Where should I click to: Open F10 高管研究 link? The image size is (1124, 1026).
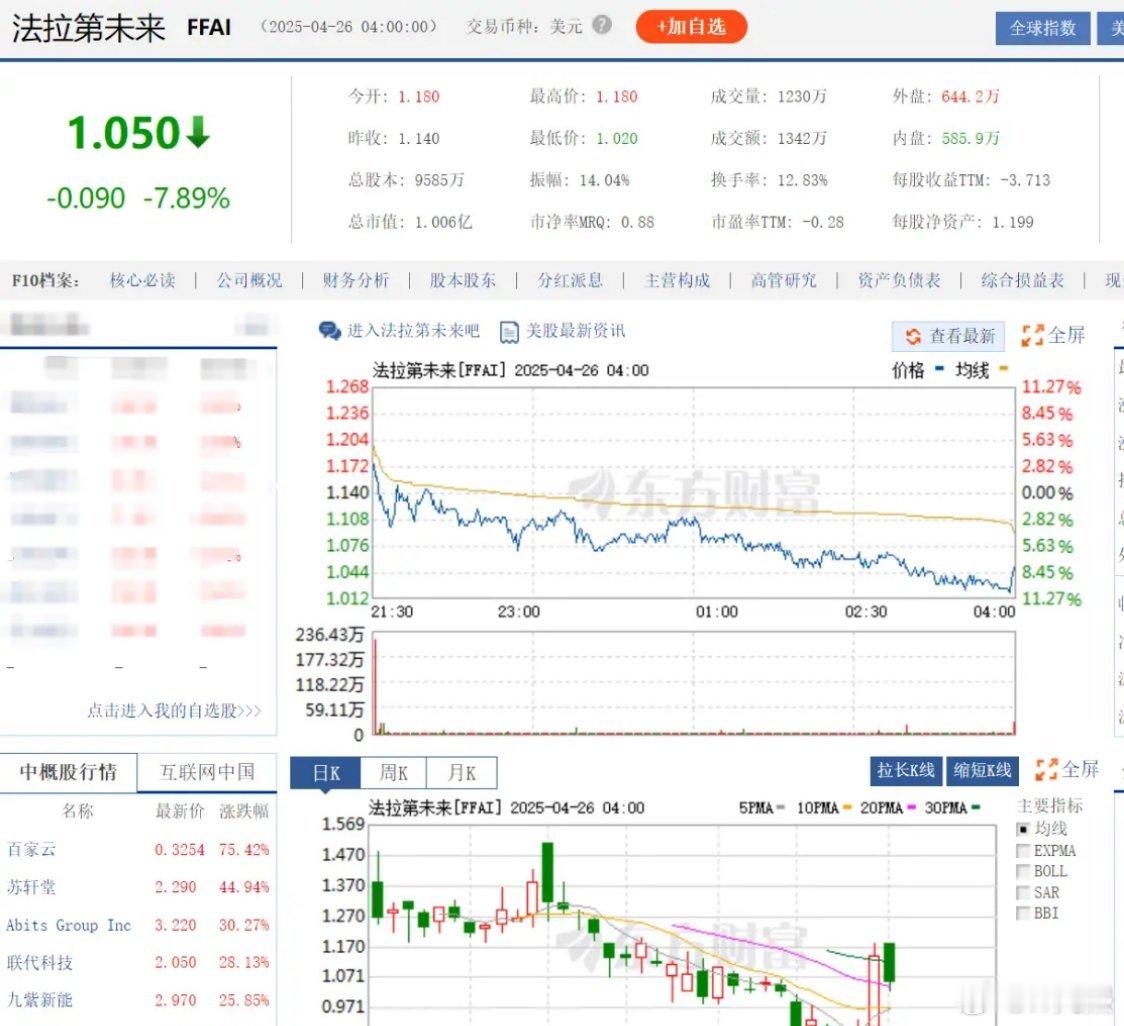[x=784, y=280]
